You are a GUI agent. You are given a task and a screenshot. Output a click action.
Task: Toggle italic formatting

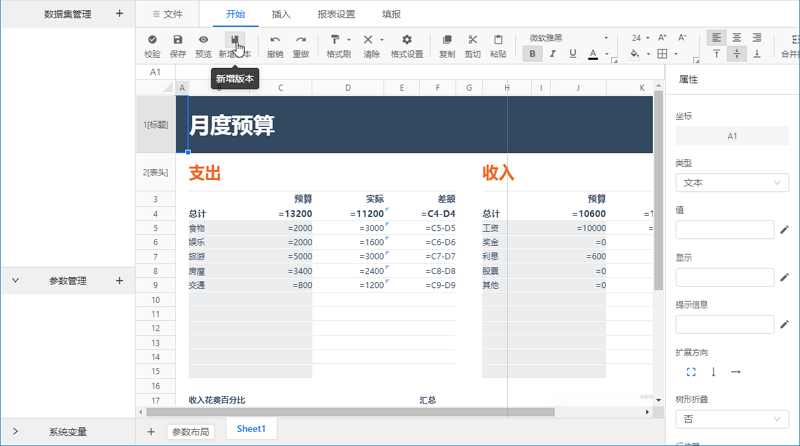pyautogui.click(x=553, y=54)
